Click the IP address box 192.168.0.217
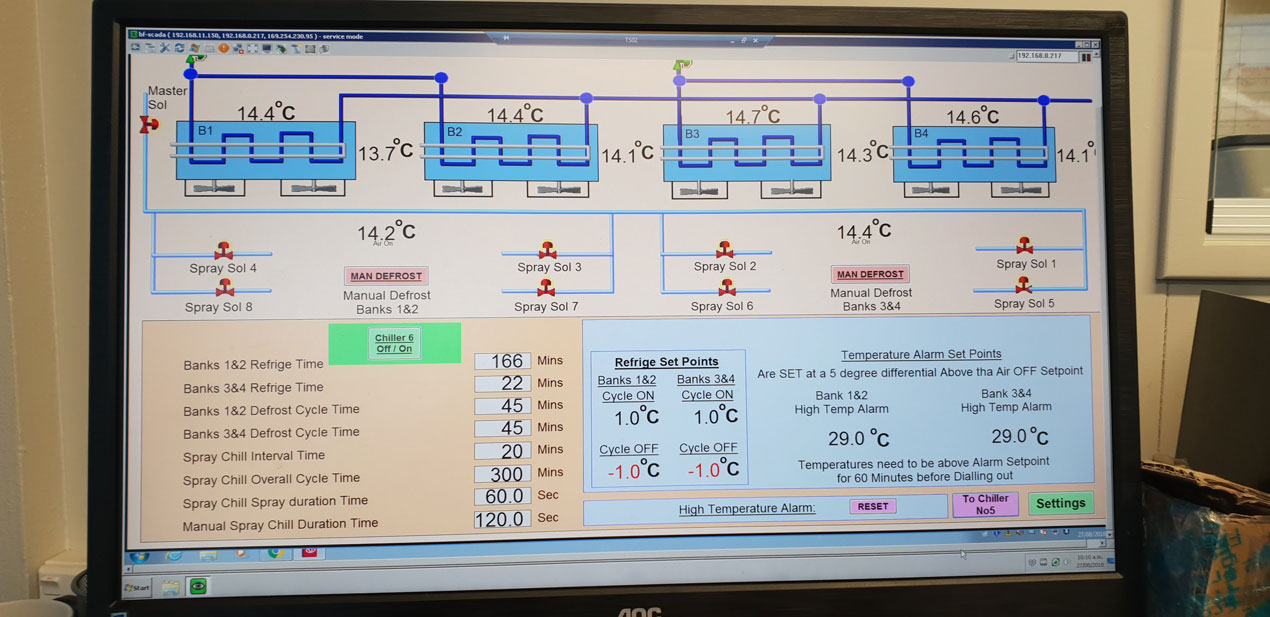 point(1047,57)
